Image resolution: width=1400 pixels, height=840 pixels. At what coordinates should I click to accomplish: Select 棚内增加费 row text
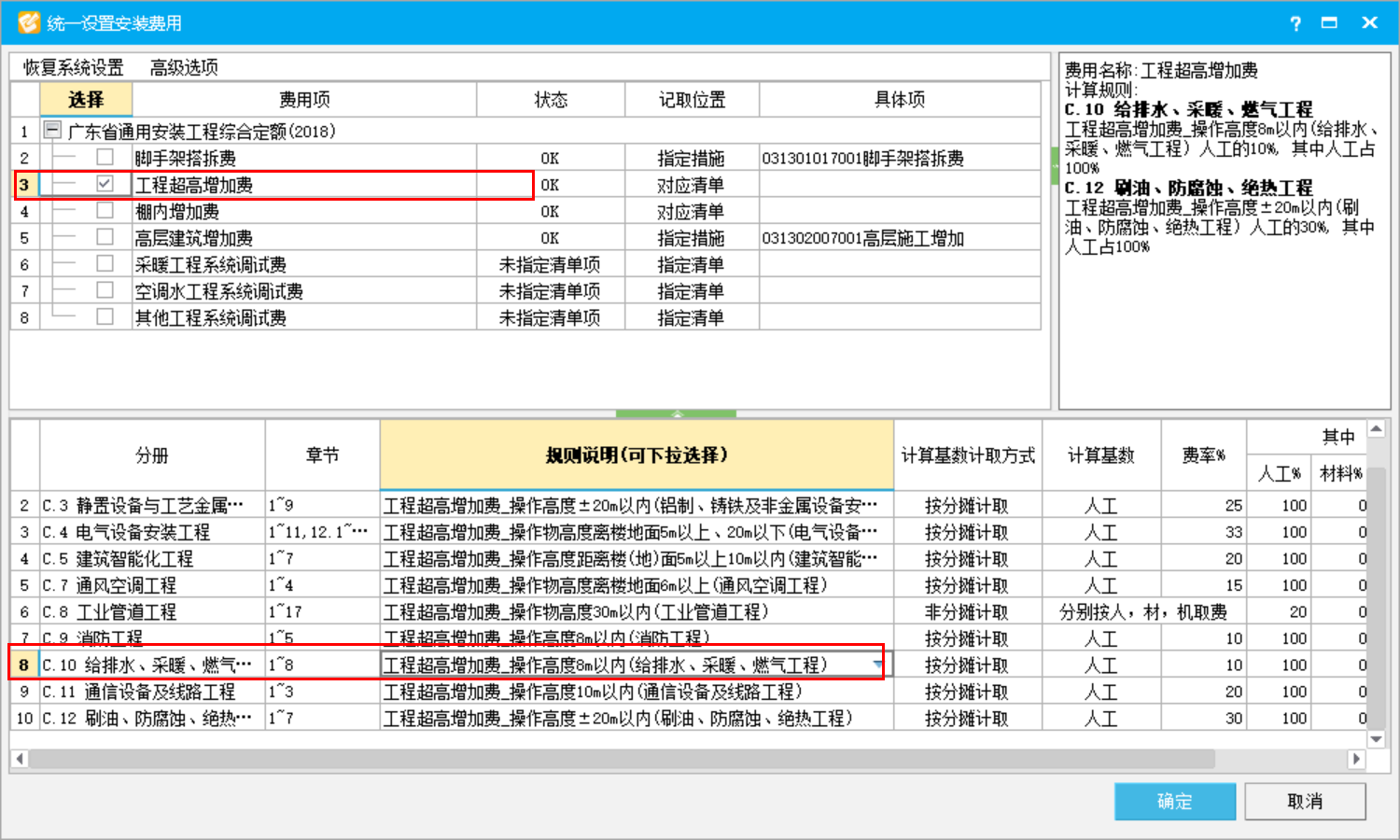176,211
